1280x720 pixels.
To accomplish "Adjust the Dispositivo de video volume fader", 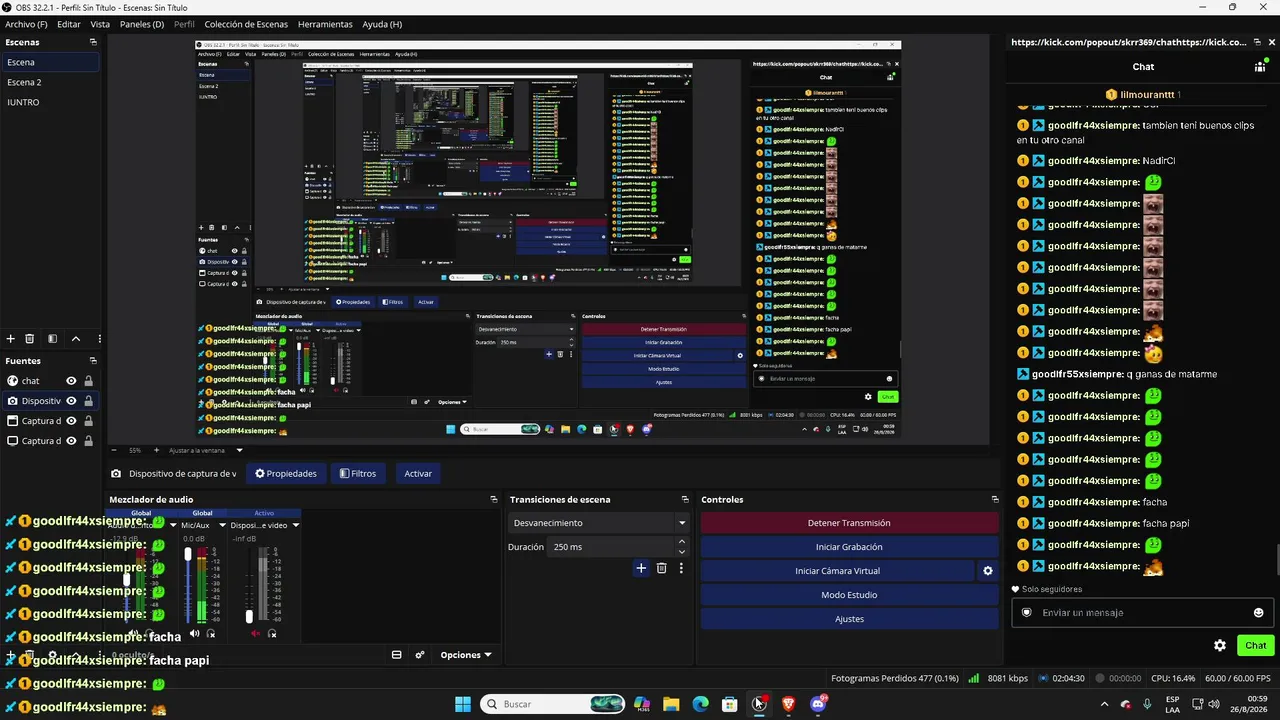I will pos(249,617).
